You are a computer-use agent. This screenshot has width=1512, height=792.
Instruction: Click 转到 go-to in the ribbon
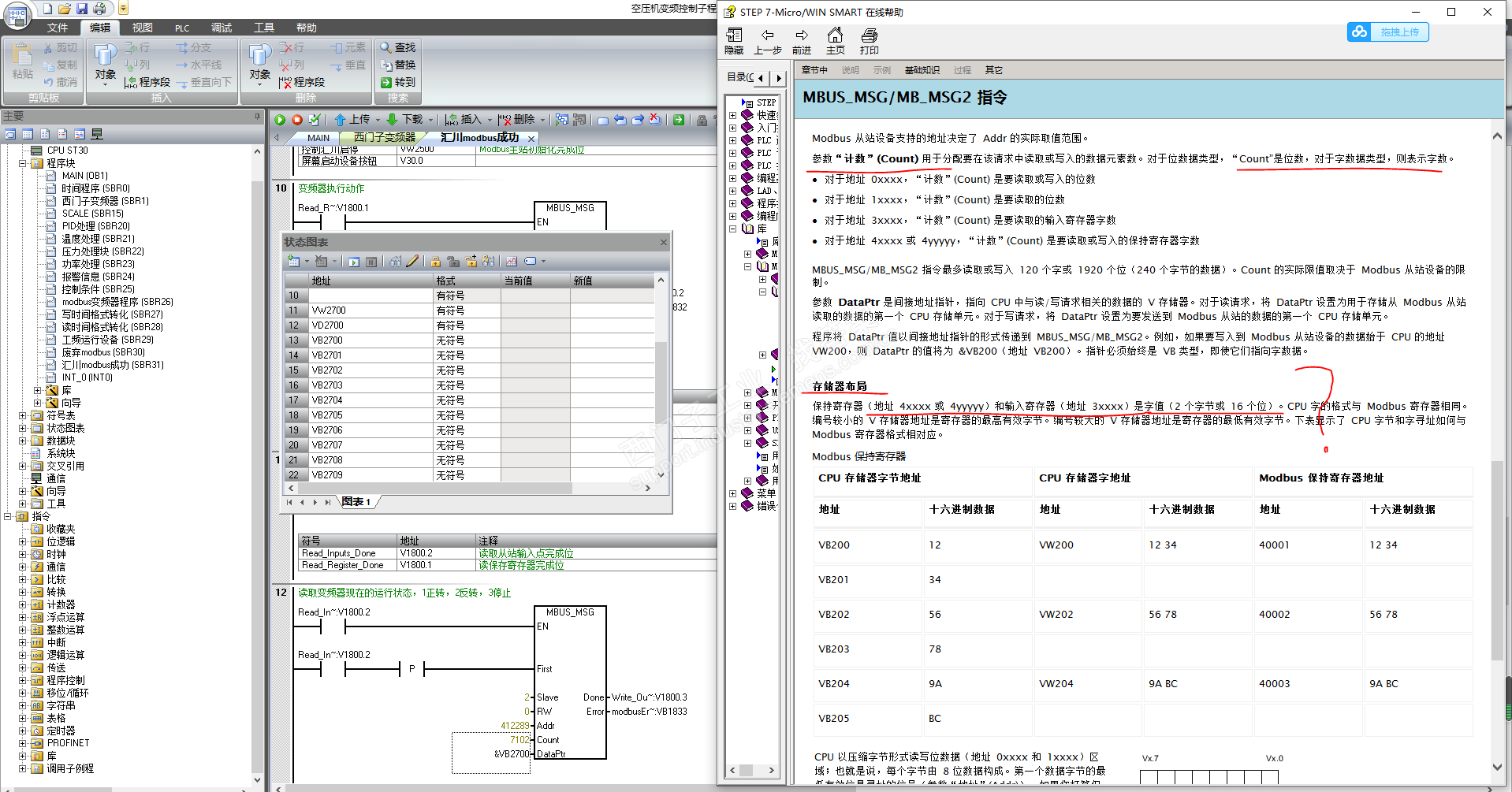tap(398, 82)
